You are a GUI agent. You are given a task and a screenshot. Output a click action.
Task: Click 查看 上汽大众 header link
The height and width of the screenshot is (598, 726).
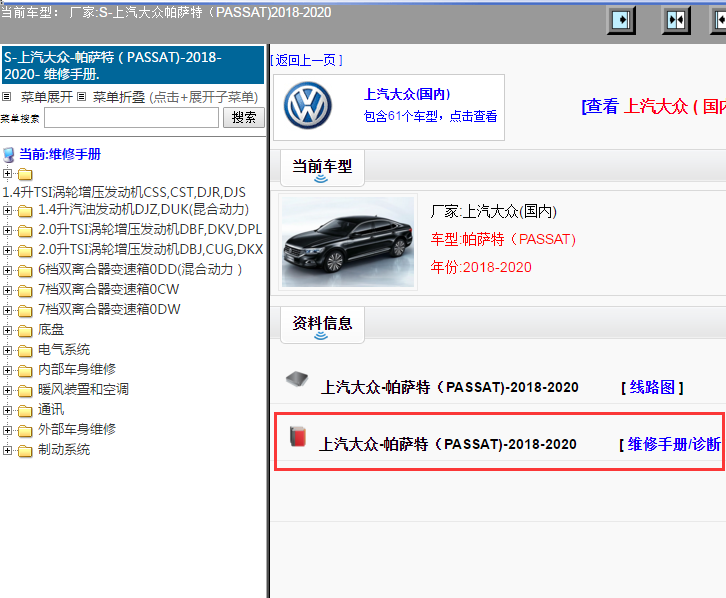pos(654,106)
